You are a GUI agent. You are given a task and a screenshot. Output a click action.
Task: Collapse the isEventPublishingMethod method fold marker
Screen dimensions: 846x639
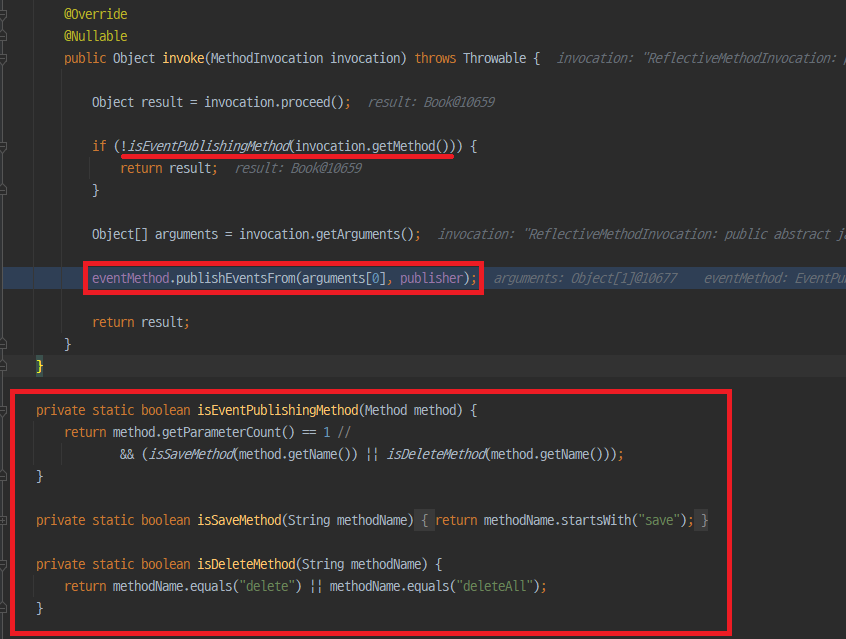[3, 411]
